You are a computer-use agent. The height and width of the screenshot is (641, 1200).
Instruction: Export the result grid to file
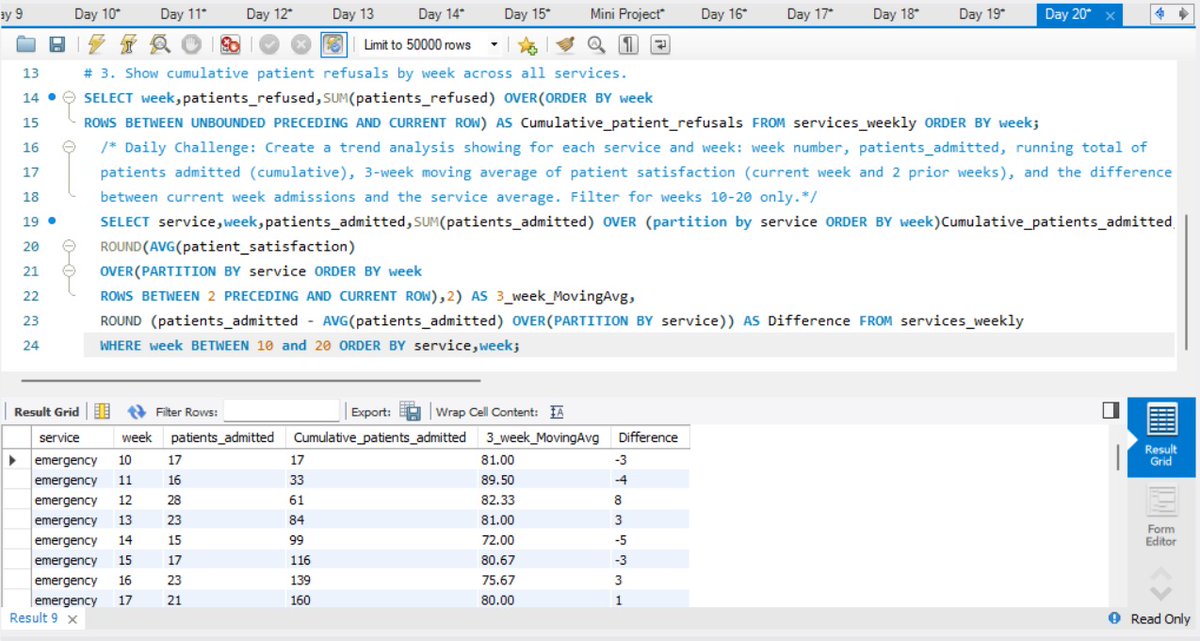(x=410, y=410)
